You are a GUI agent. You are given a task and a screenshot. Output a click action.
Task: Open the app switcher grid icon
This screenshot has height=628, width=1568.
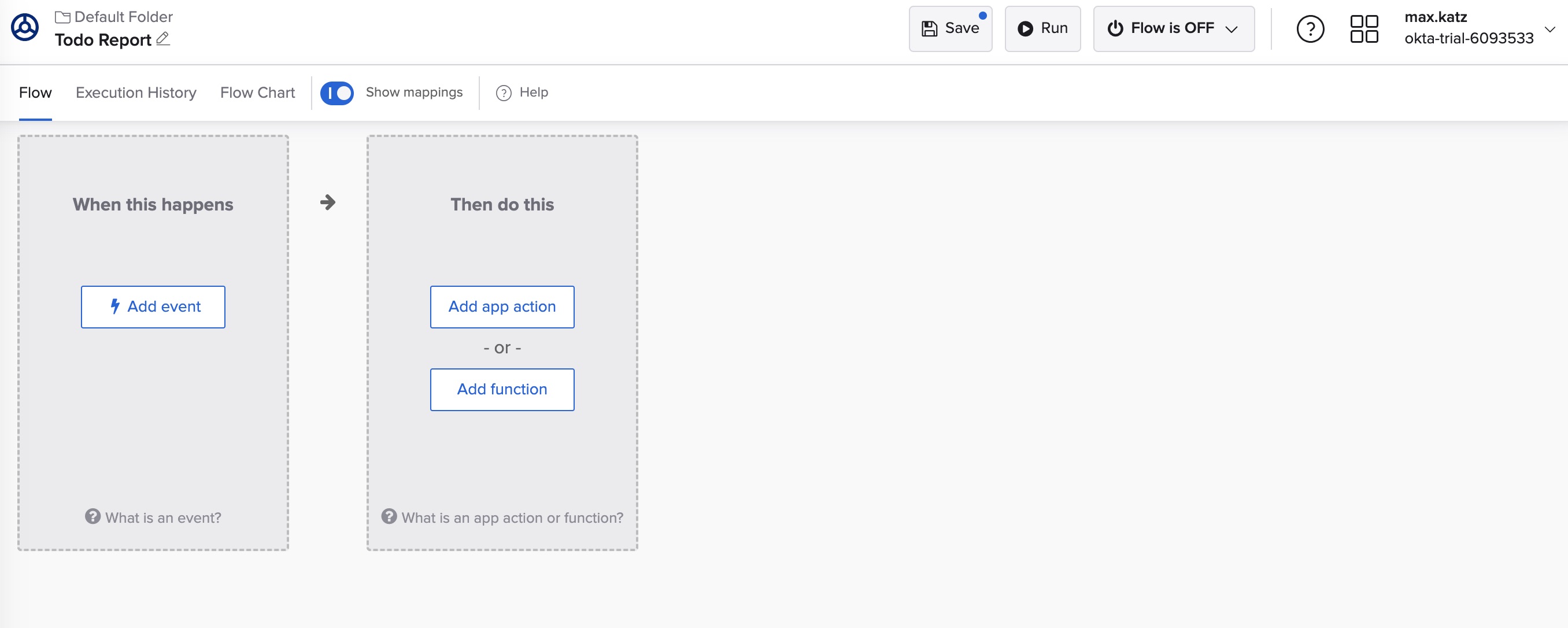(x=1363, y=28)
